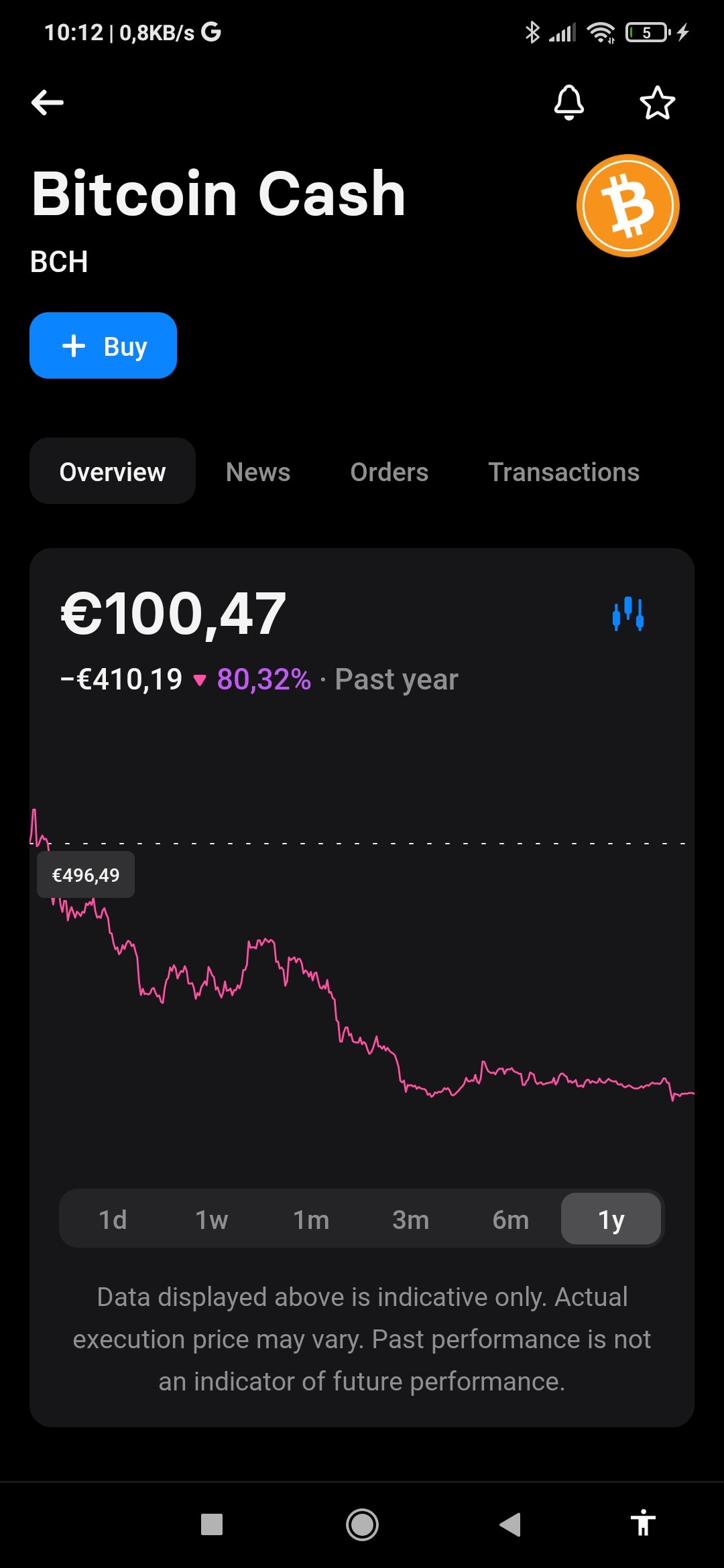Tap the orange Bitcoin Cash logo
Screen dimensions: 724x1568
click(x=628, y=206)
